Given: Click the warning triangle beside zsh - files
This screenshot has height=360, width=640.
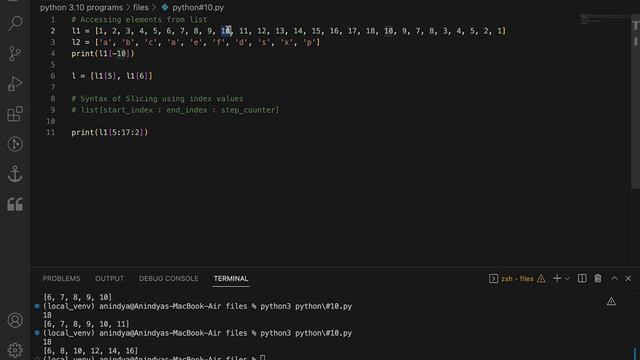Looking at the screenshot, I should pyautogui.click(x=541, y=278).
